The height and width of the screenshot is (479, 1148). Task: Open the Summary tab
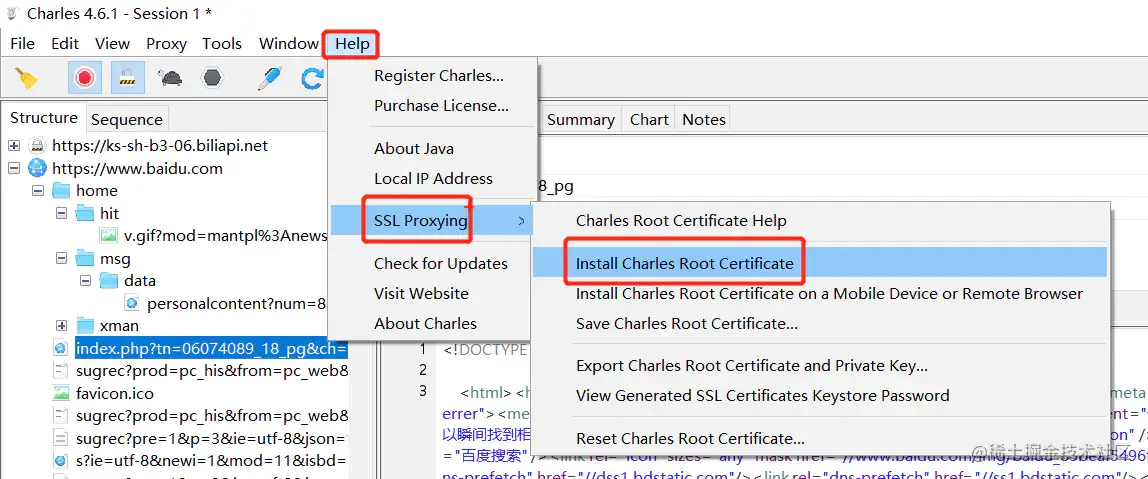coord(581,119)
